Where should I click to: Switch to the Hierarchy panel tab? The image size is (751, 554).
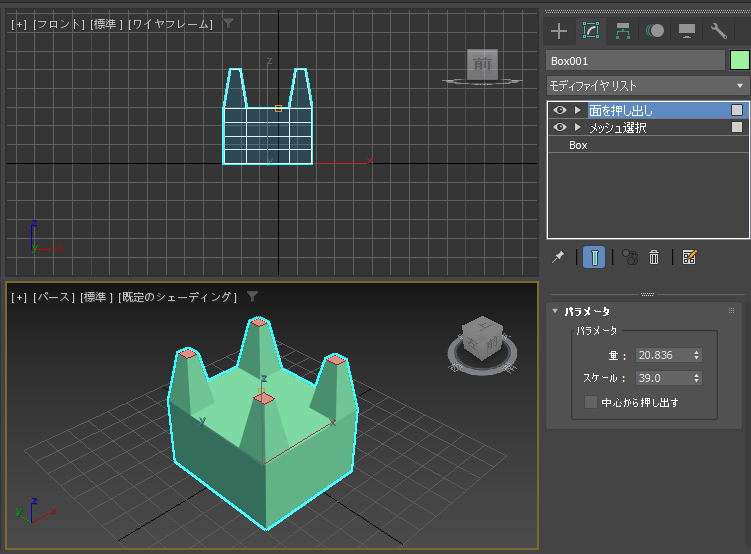pos(623,31)
